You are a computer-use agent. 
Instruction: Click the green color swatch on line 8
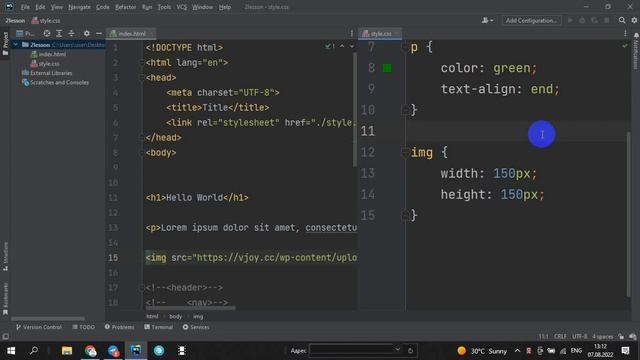[x=387, y=68]
